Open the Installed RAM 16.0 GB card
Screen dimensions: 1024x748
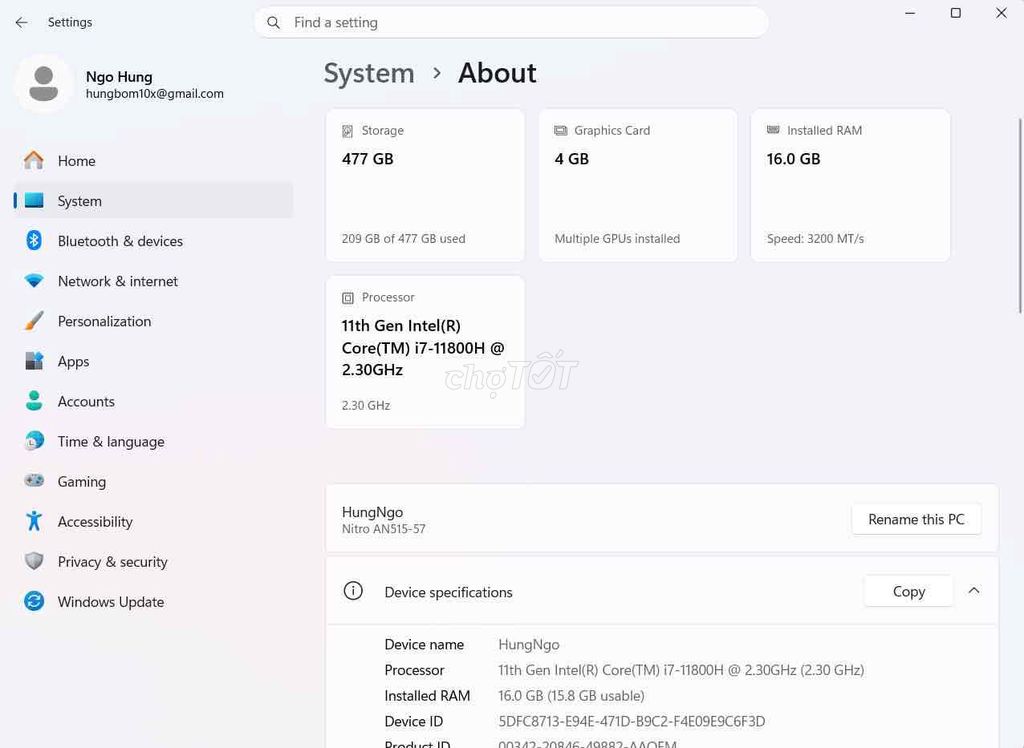850,186
